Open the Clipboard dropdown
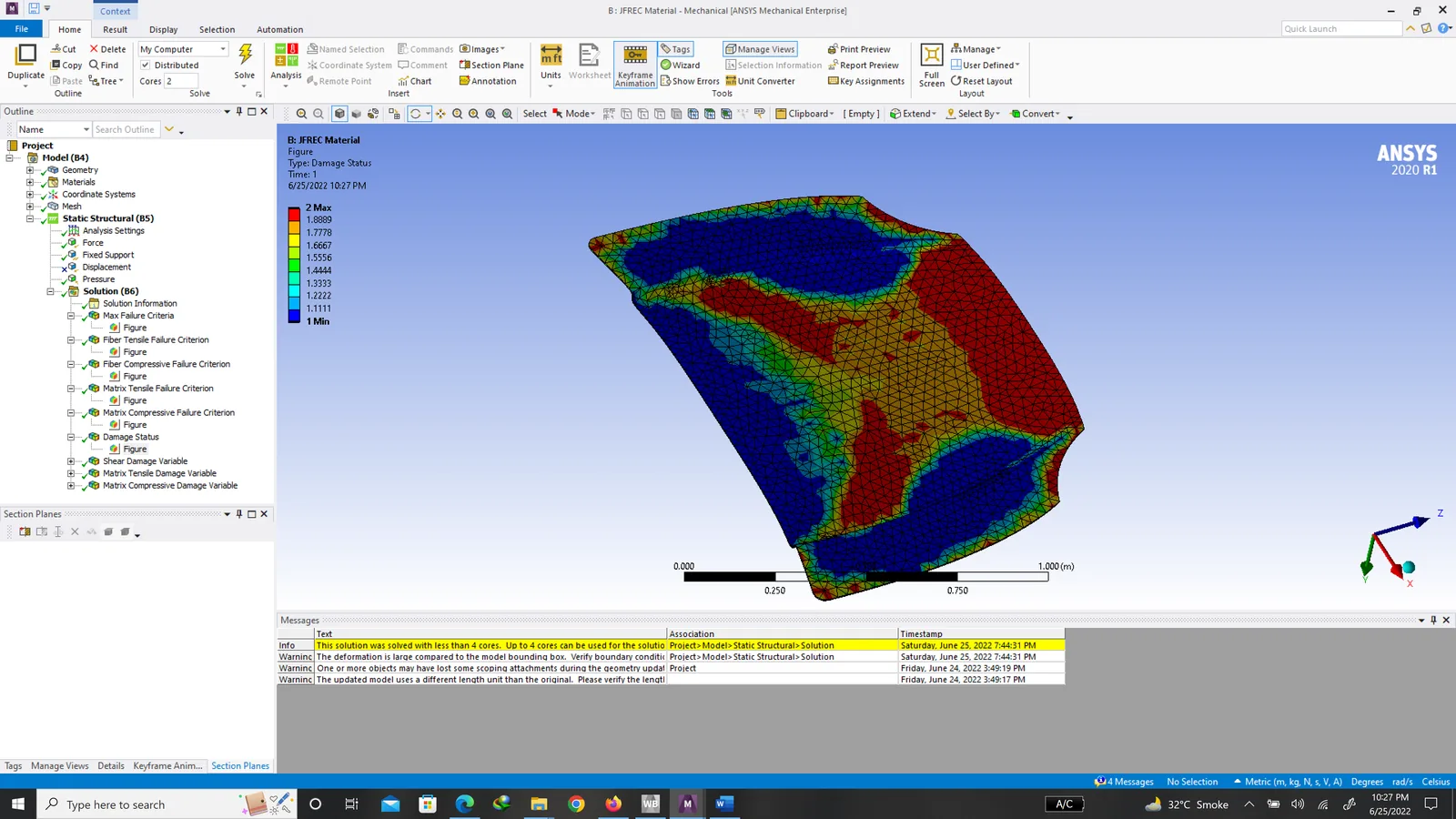 804,114
